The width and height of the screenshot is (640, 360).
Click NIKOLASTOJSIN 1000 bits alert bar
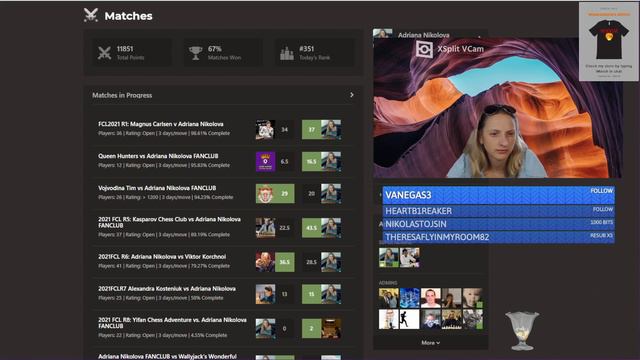click(x=498, y=224)
